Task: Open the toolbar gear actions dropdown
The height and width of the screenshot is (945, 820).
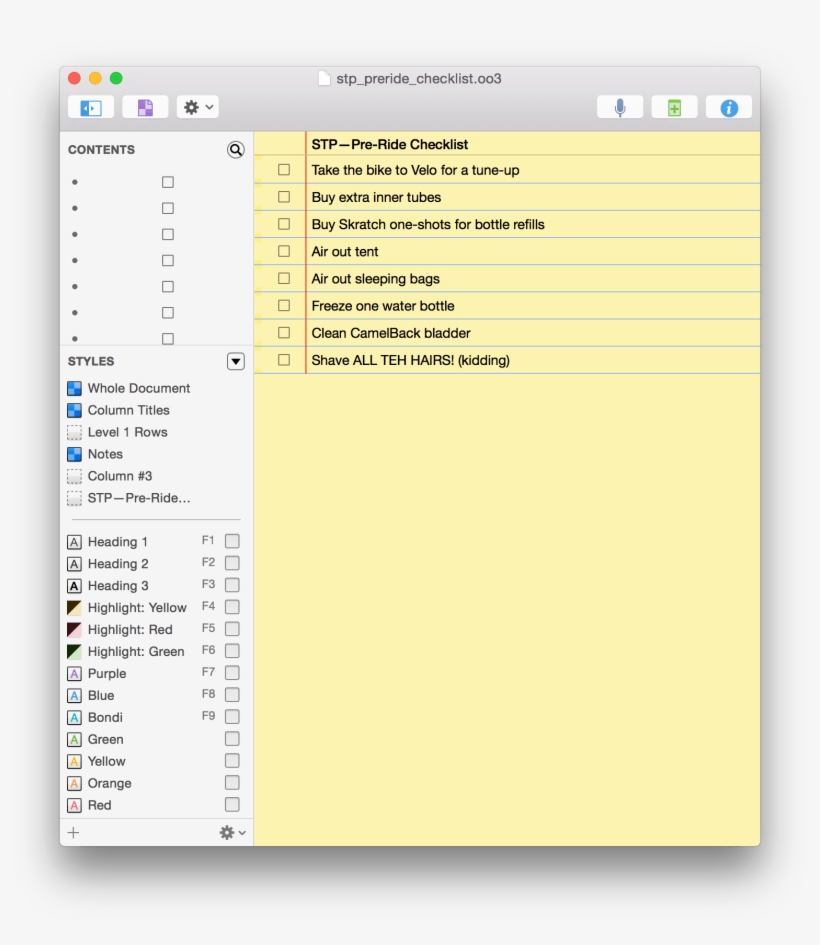Action: click(197, 107)
